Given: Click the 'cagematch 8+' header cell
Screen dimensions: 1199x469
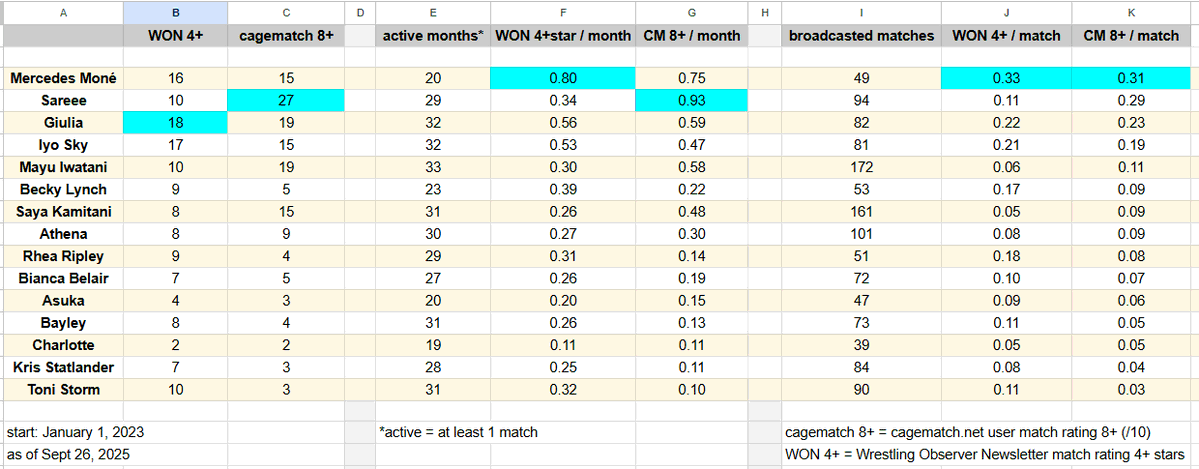Looking at the screenshot, I should 286,35.
